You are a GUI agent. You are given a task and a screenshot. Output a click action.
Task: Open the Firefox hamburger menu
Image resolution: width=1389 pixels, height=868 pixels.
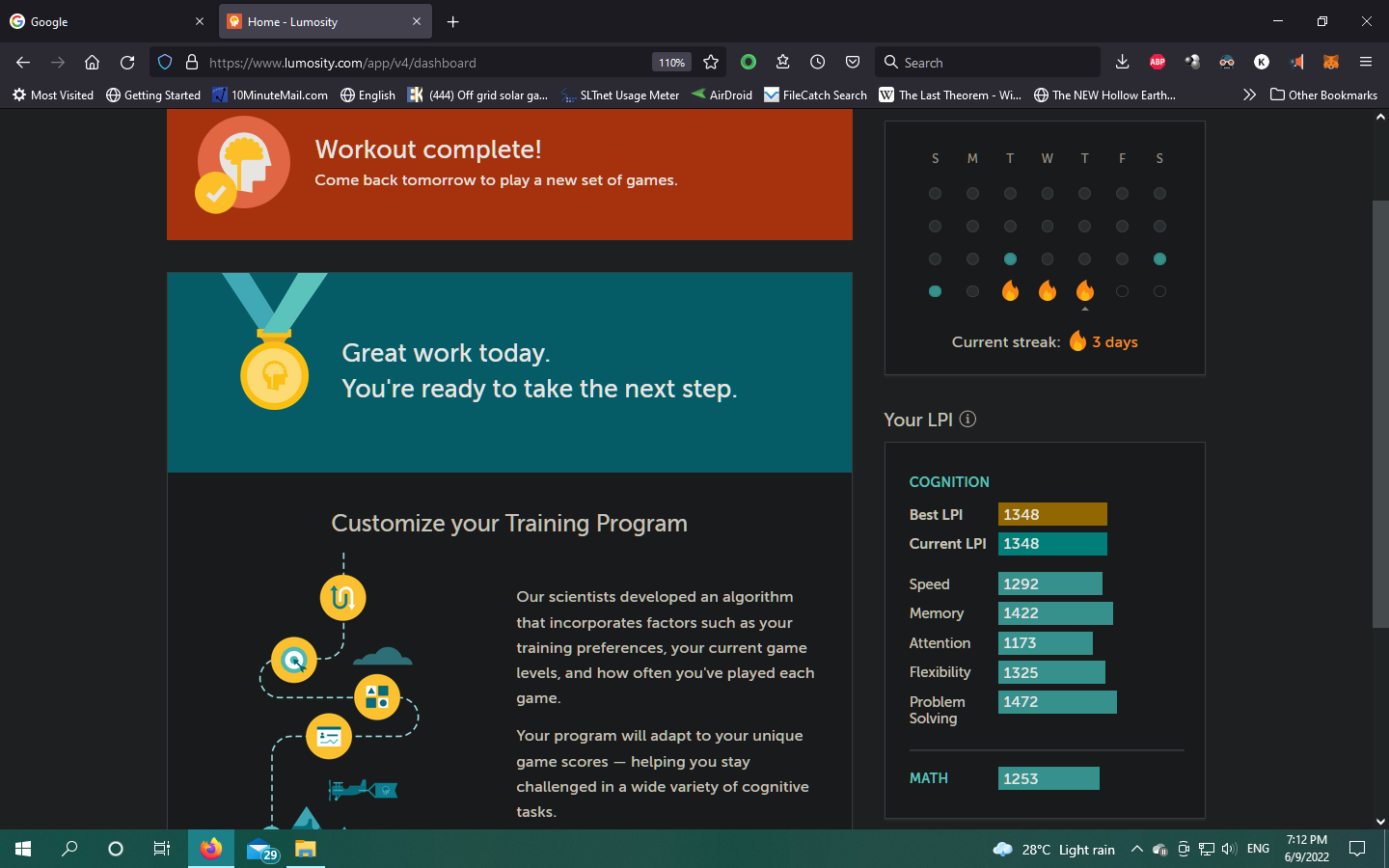(x=1365, y=62)
